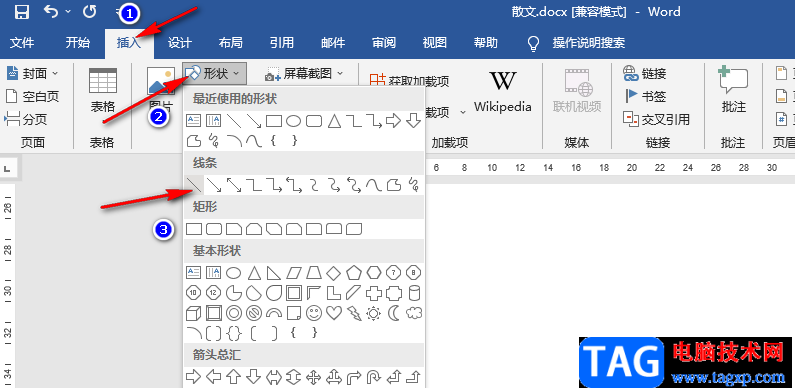
Task: Insert a 分页 page break
Action: [x=26, y=119]
